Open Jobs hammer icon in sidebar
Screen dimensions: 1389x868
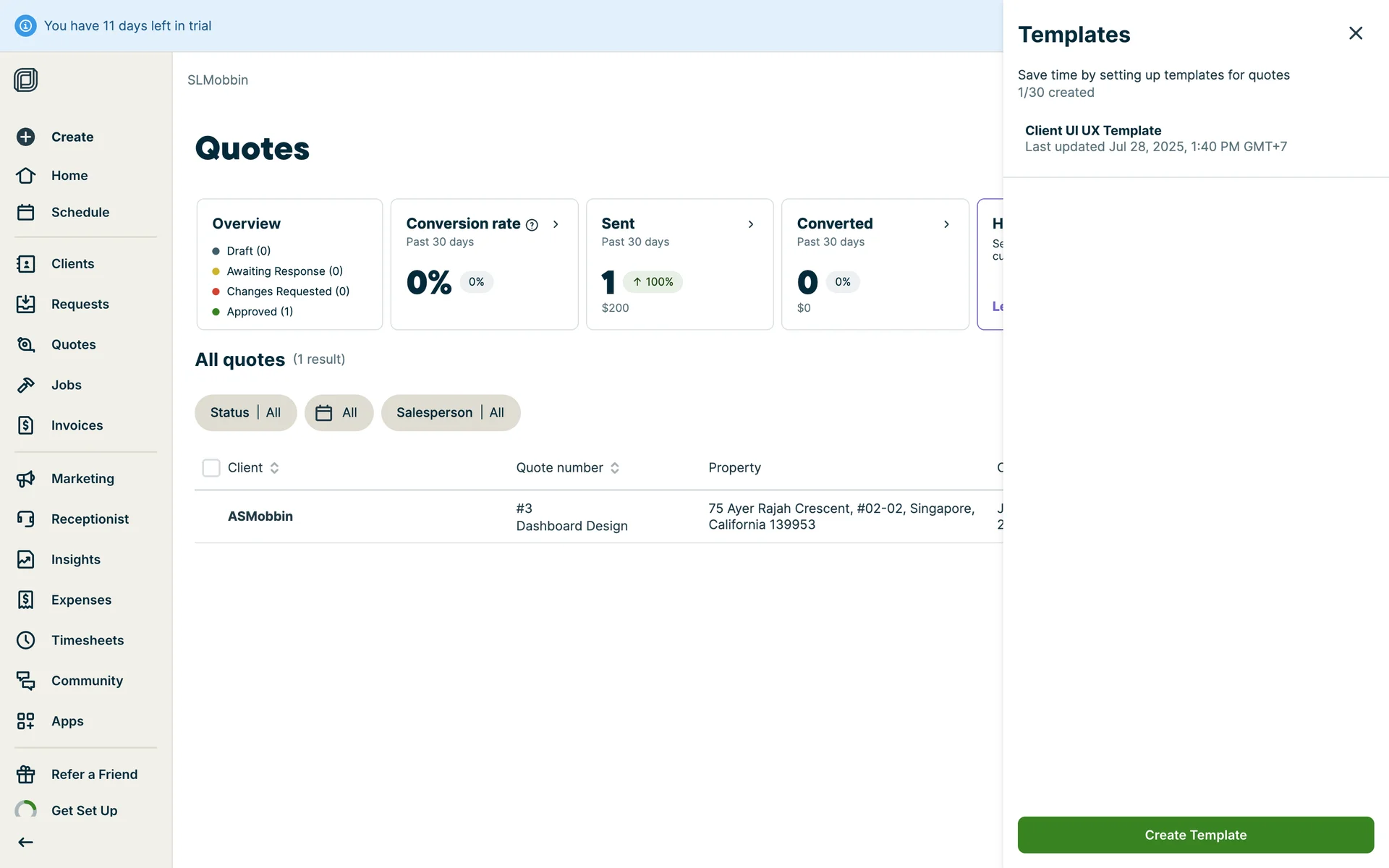point(26,385)
